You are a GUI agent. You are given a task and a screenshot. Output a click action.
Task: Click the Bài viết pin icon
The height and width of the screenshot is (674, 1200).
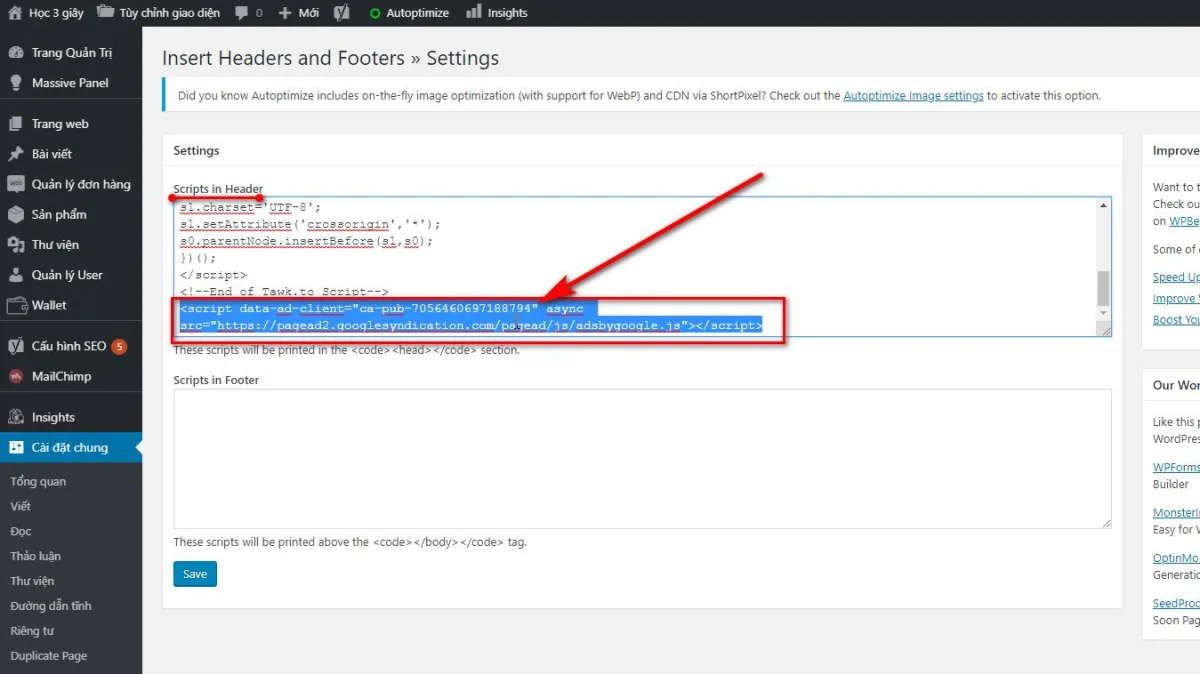15,154
